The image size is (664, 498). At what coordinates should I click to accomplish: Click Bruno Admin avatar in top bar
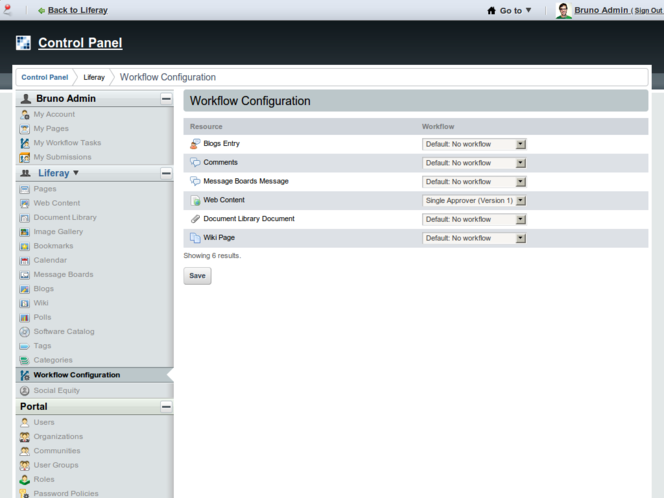click(x=564, y=10)
